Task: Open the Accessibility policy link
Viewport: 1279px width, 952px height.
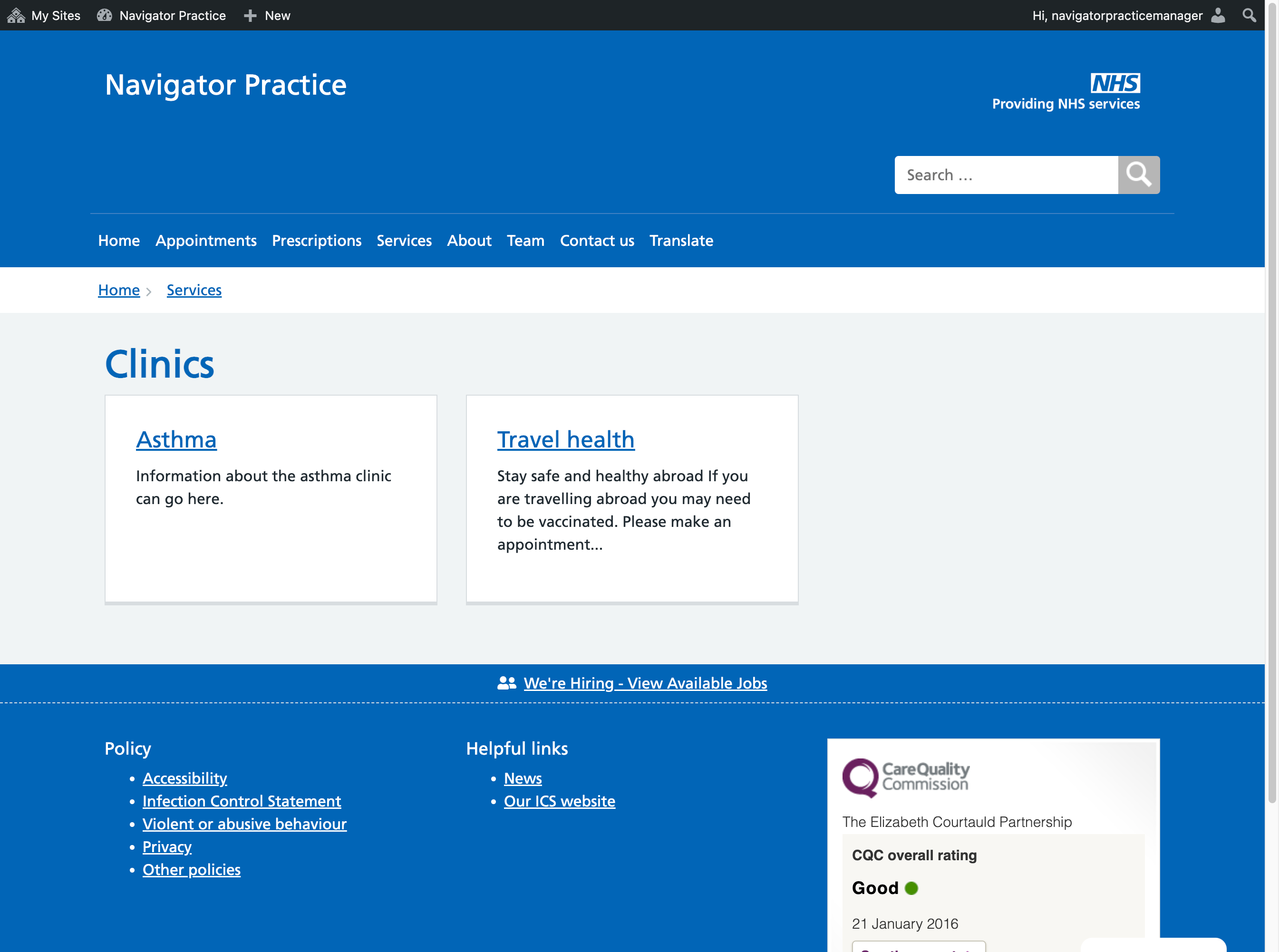Action: pyautogui.click(x=184, y=778)
